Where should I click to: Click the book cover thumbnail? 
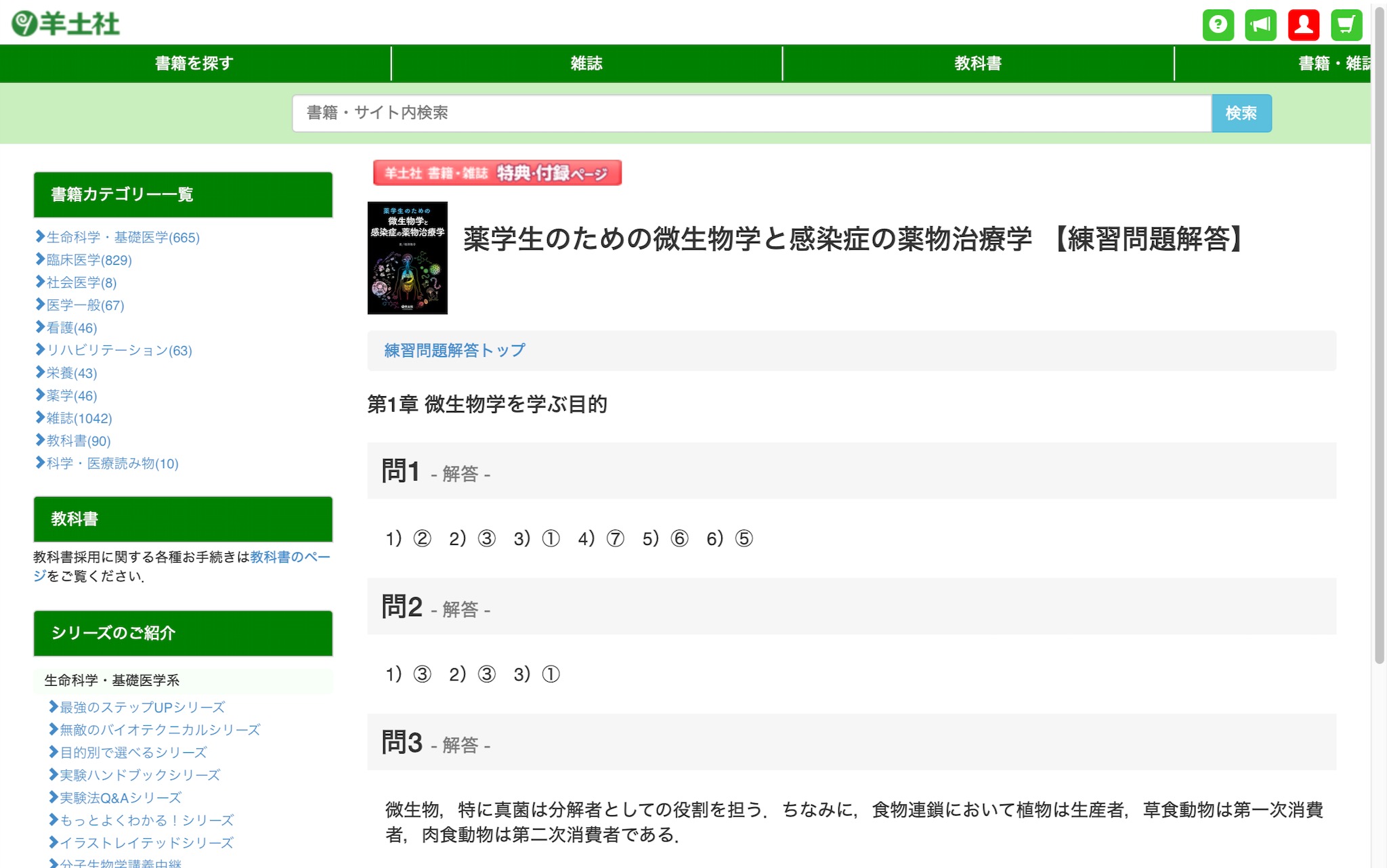pos(407,258)
